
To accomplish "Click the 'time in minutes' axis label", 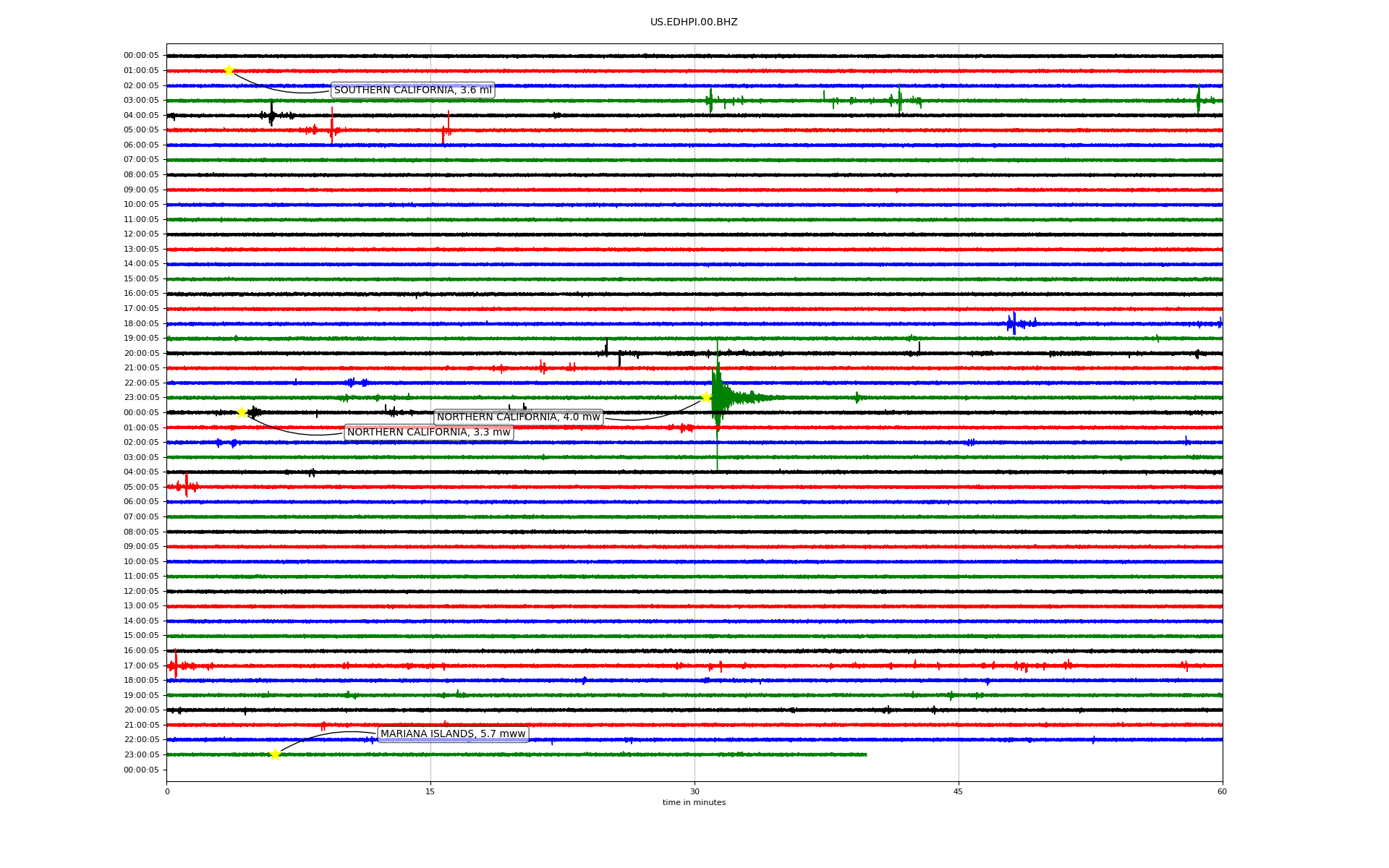I will pos(694,802).
